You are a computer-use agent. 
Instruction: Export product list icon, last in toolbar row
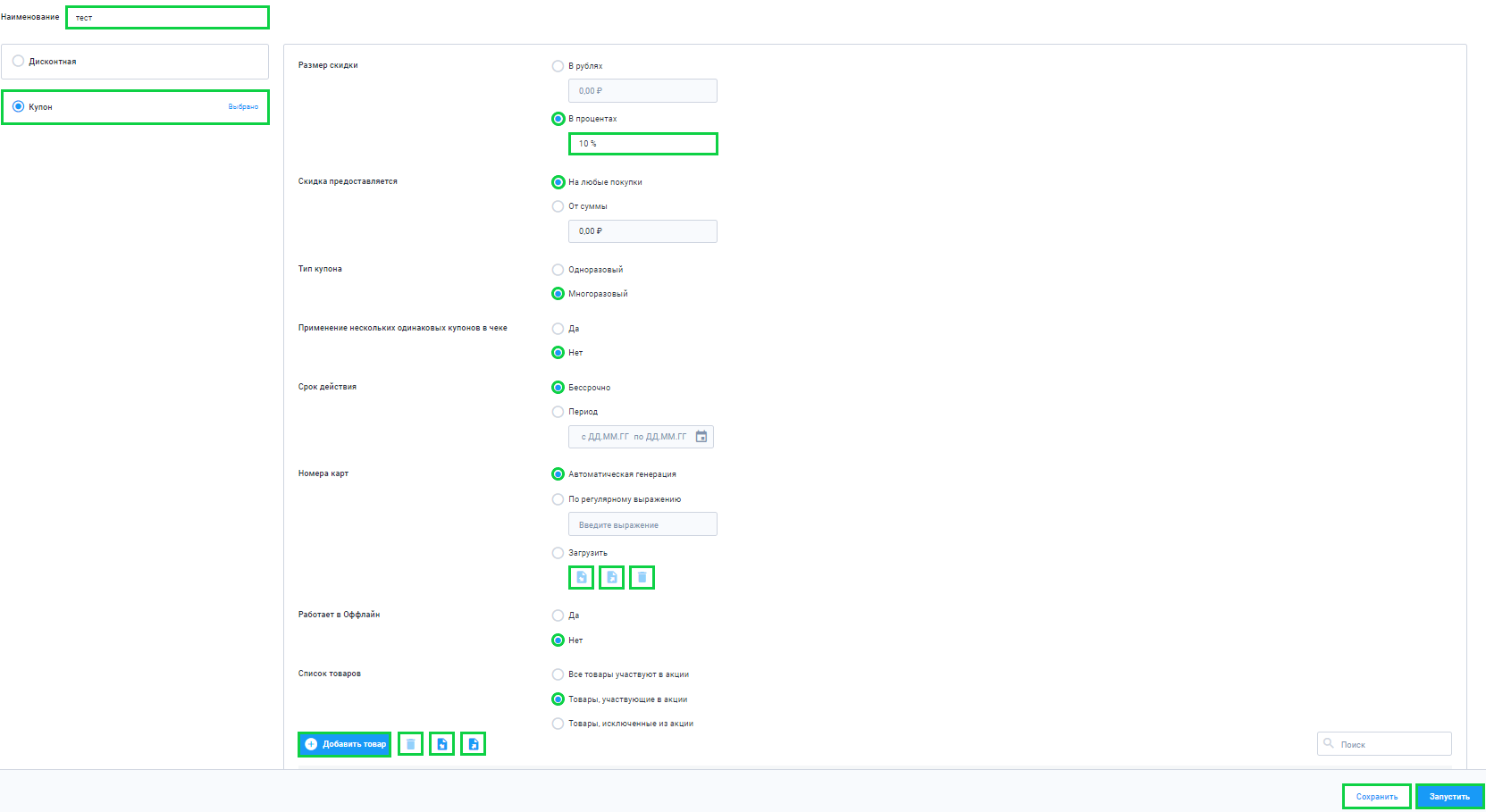point(473,743)
